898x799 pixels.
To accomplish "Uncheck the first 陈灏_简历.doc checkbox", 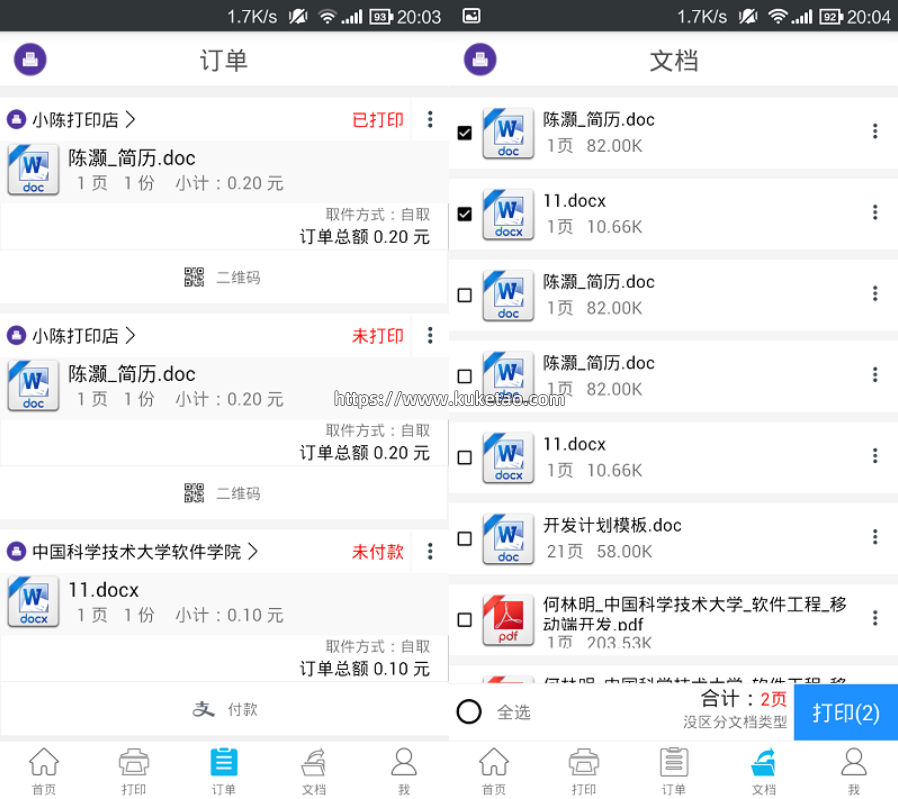I will click(x=464, y=133).
